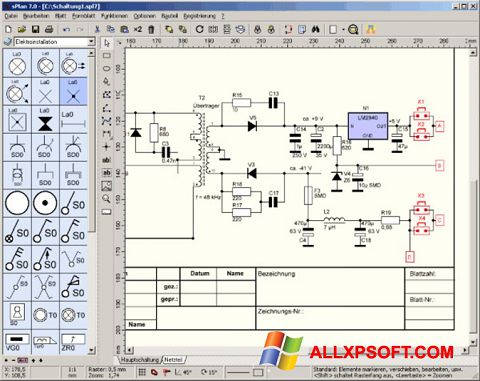Viewport: 480px width, 381px height.
Task: Click the scissors Cut icon
Action: pyautogui.click(x=97, y=29)
